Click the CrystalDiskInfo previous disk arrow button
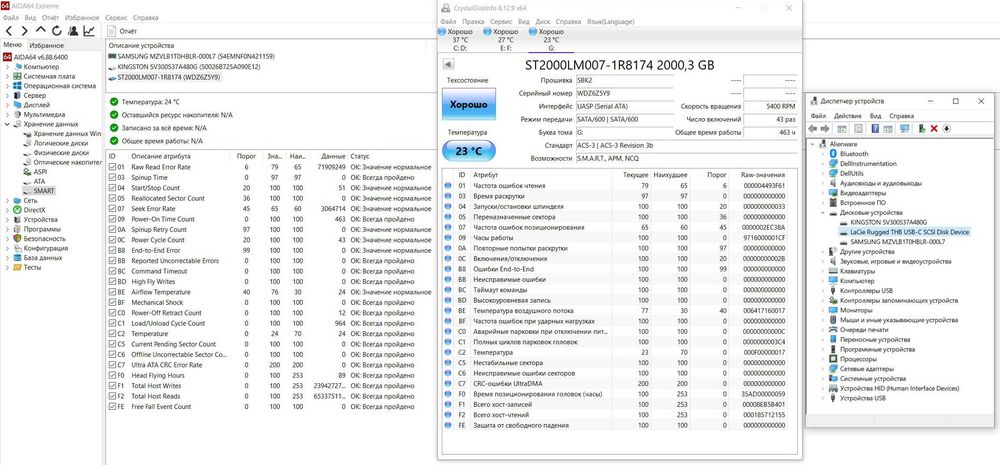Viewport: 1000px width, 465px height. (448, 64)
